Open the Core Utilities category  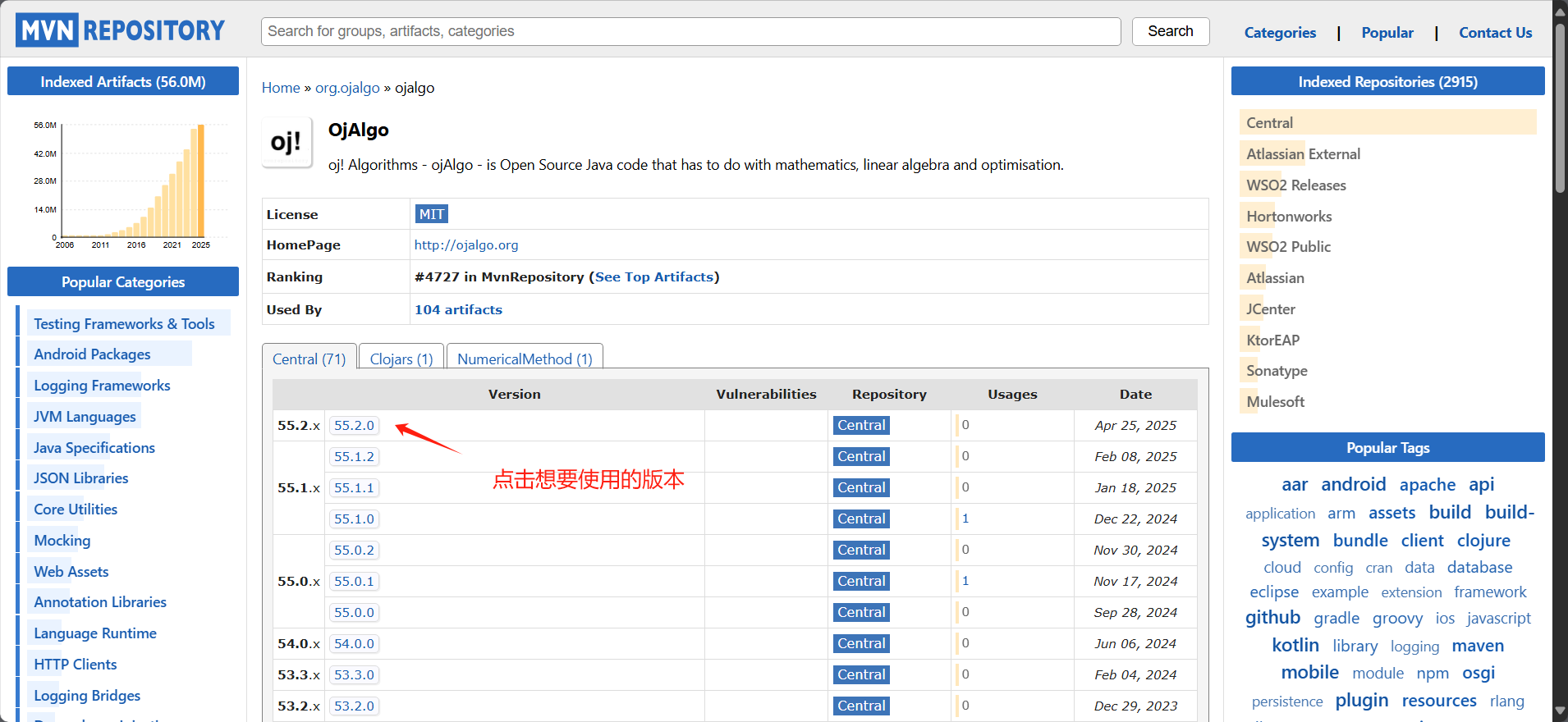click(x=76, y=510)
